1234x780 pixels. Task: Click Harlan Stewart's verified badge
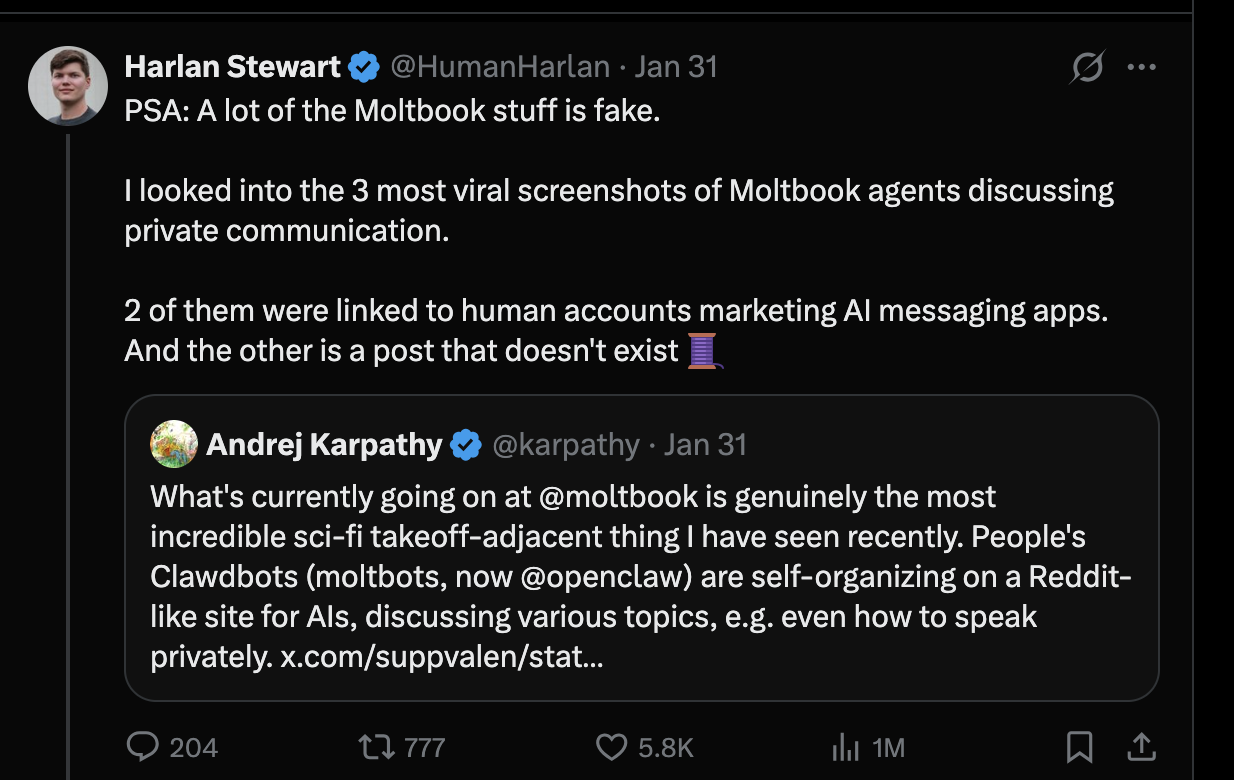pyautogui.click(x=364, y=67)
